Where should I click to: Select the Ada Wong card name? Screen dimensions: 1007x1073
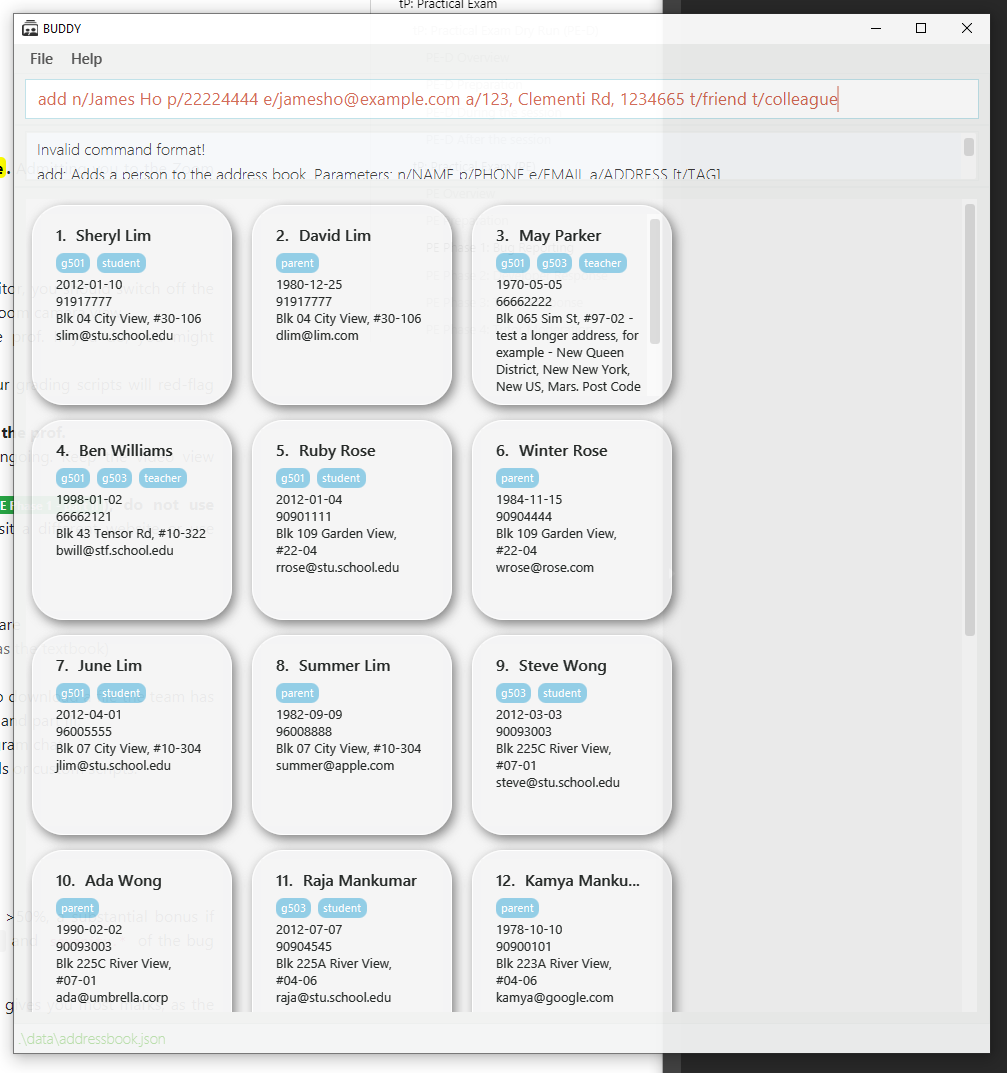(123, 880)
